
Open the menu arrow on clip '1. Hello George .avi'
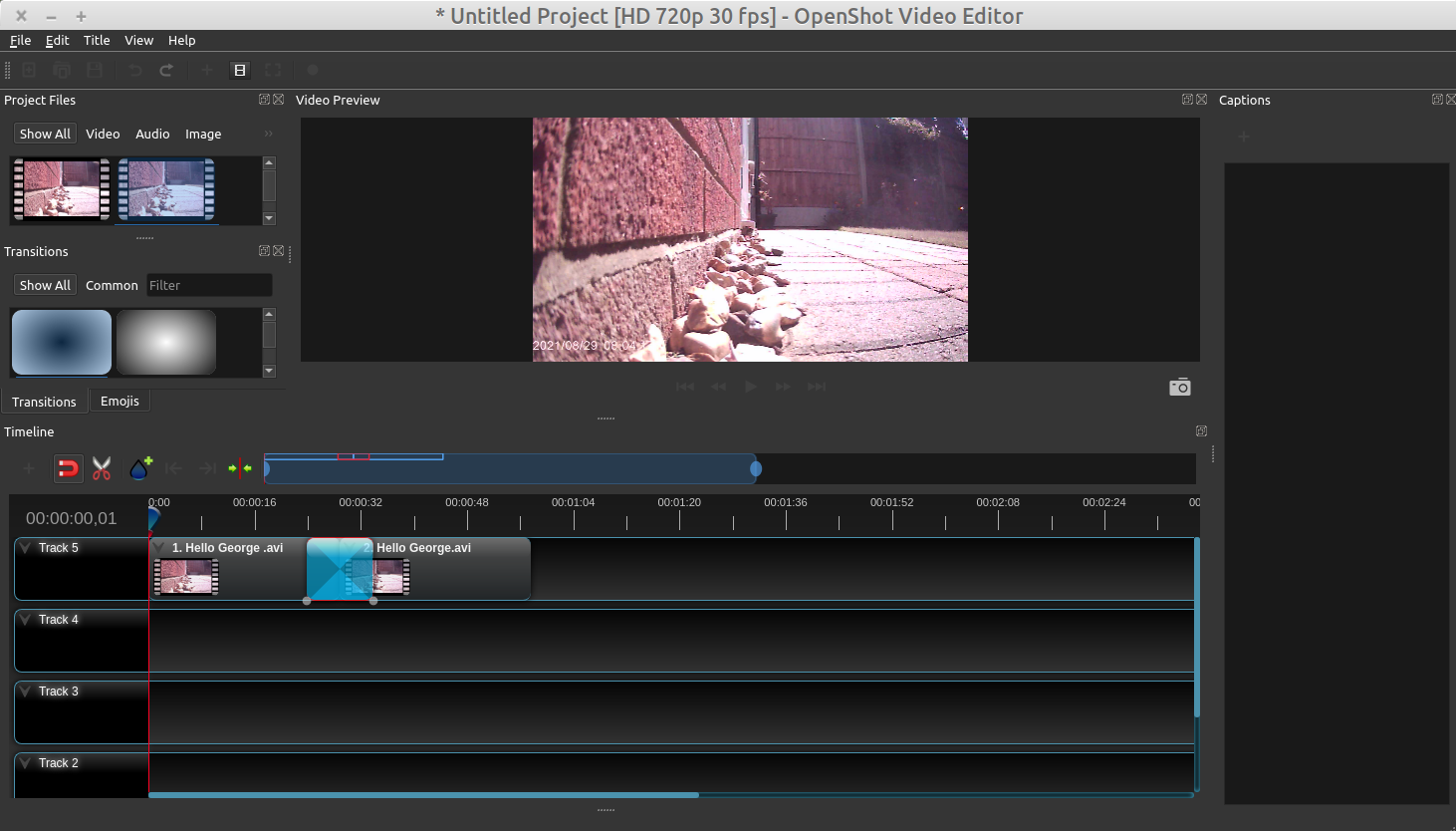[x=159, y=548]
